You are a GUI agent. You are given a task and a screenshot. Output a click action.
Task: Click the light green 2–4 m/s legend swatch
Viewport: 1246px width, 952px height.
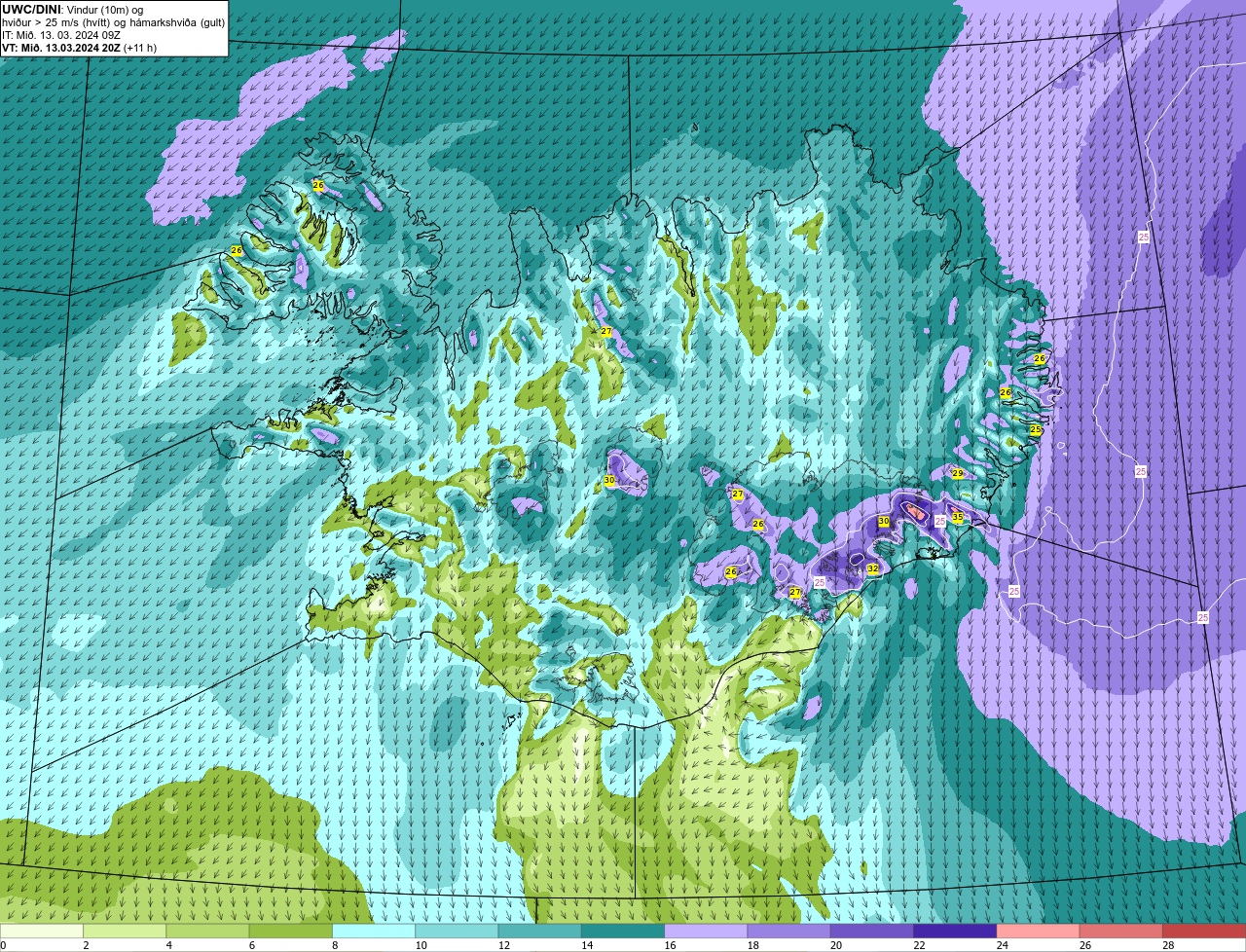click(125, 931)
